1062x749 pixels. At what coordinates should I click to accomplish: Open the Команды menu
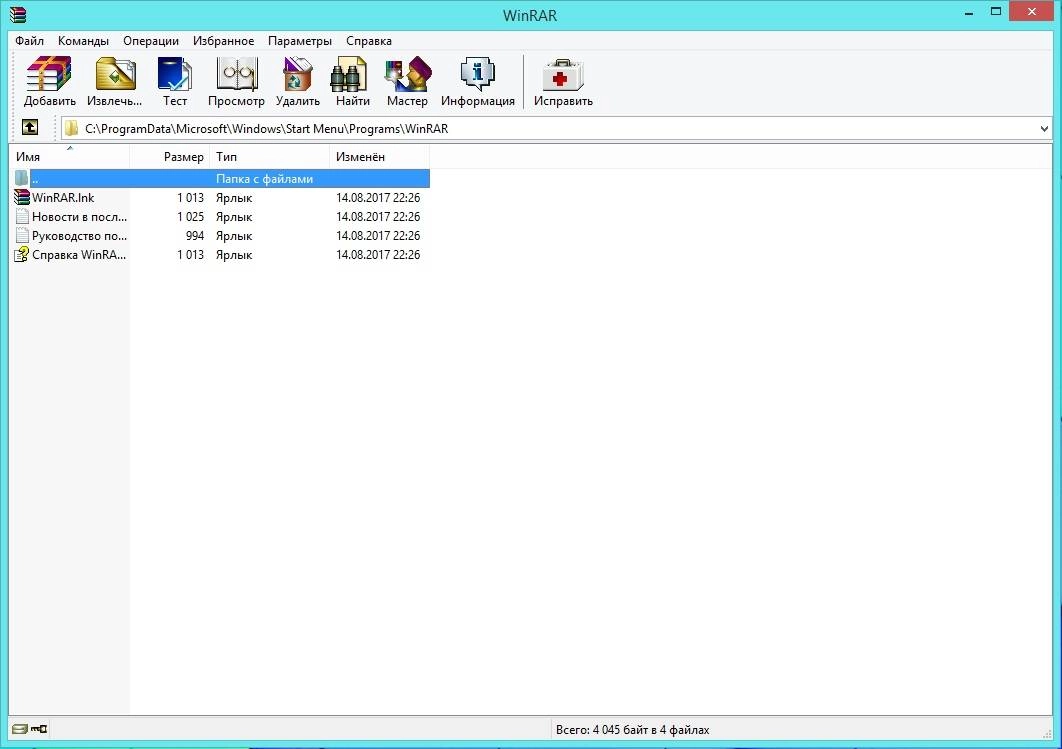coord(83,41)
